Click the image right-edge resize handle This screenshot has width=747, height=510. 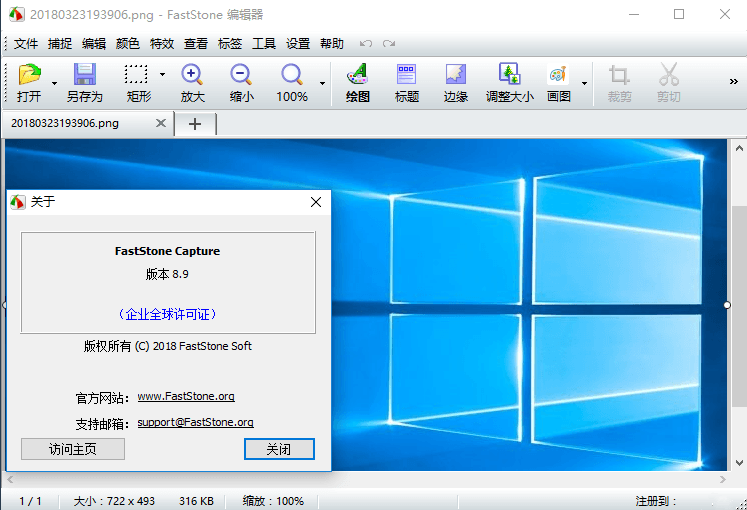coord(727,305)
